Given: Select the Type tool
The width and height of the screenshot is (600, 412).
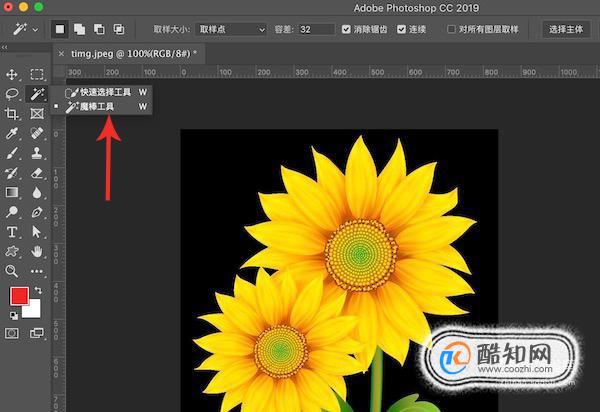Looking at the screenshot, I should [x=12, y=232].
